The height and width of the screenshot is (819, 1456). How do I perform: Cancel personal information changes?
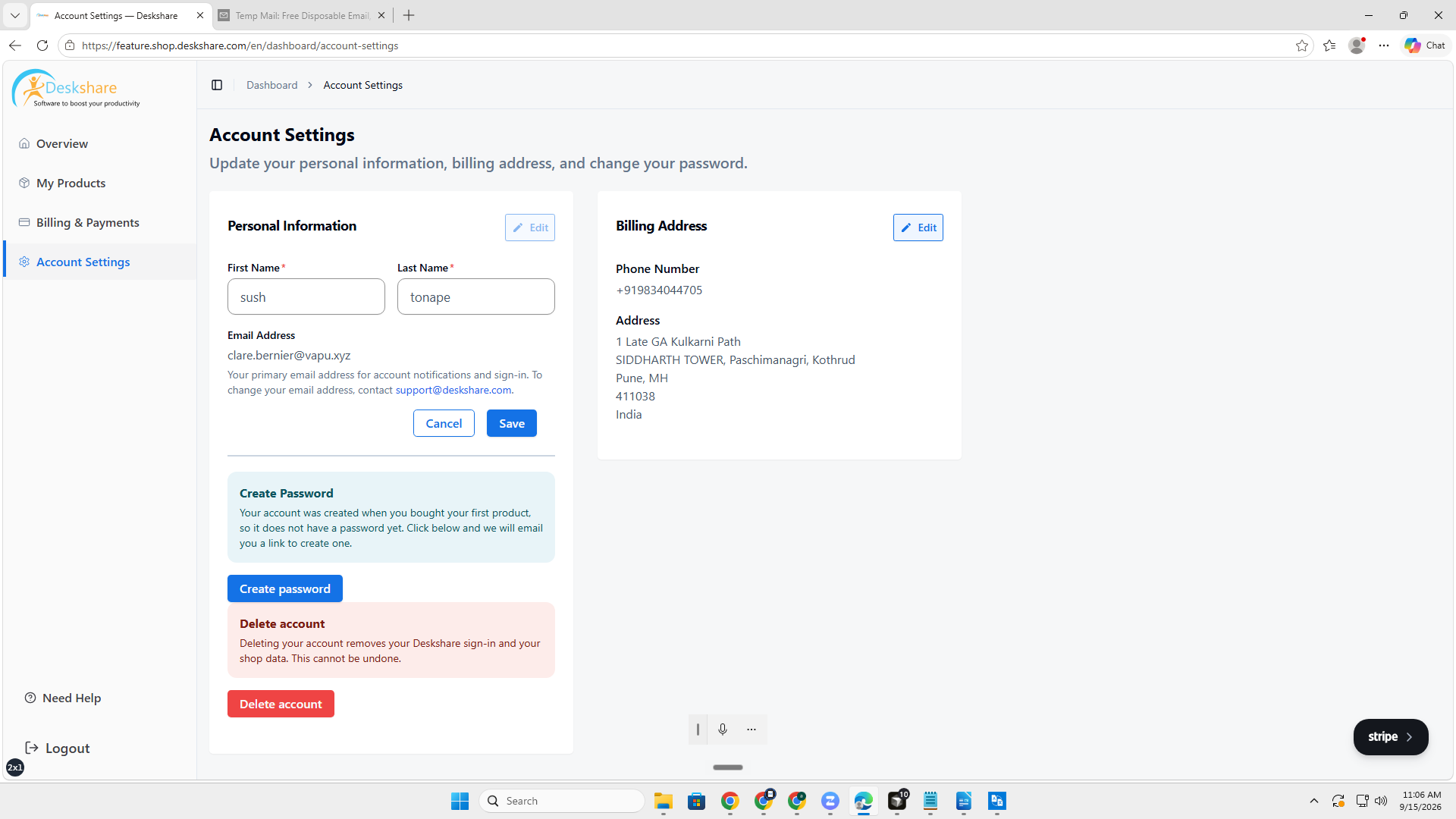click(x=444, y=423)
